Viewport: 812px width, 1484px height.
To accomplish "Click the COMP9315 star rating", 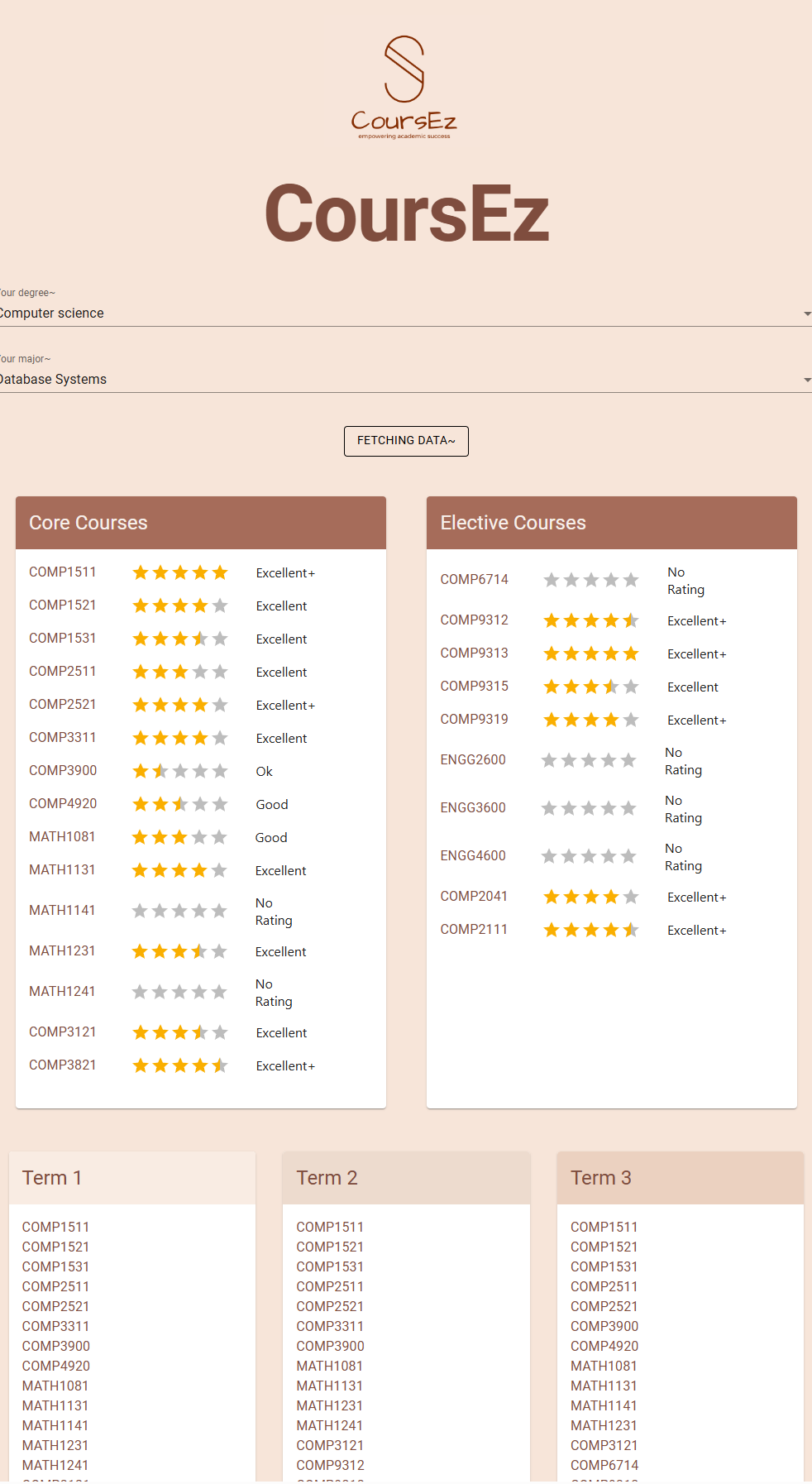I will (x=591, y=687).
